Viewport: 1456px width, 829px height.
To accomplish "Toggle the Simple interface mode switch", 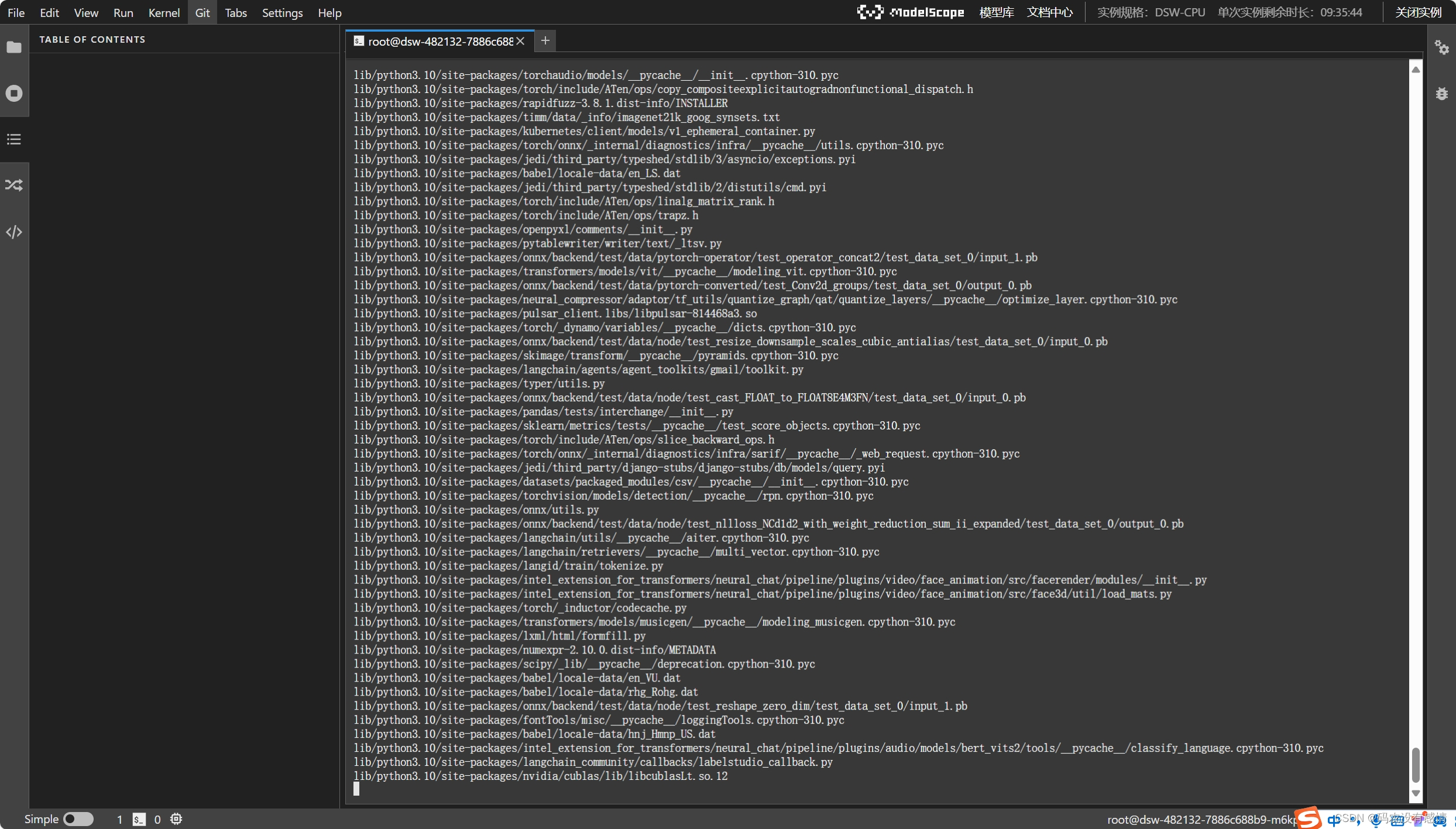I will (78, 819).
